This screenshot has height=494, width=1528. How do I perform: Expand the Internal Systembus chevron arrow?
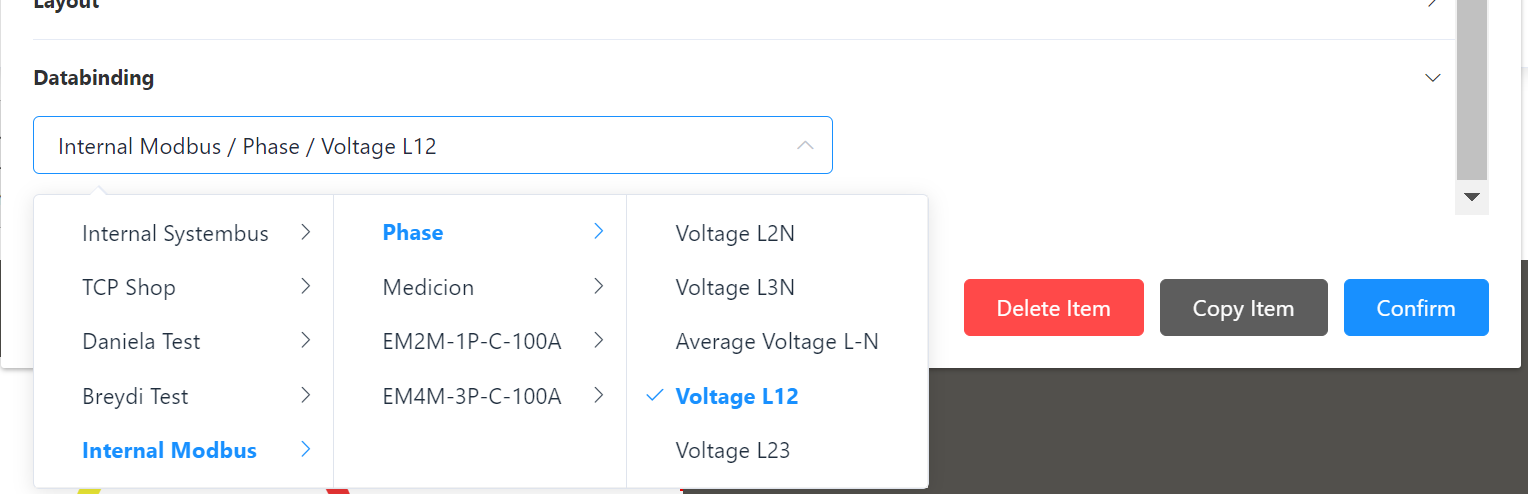(x=305, y=233)
